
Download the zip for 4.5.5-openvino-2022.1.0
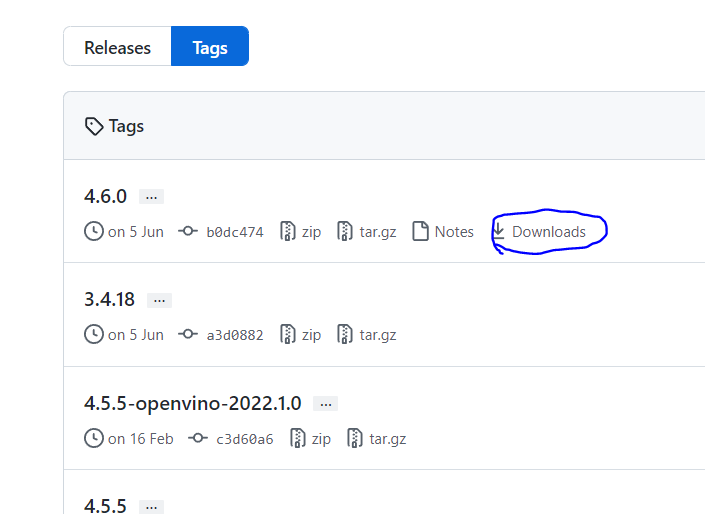click(321, 439)
